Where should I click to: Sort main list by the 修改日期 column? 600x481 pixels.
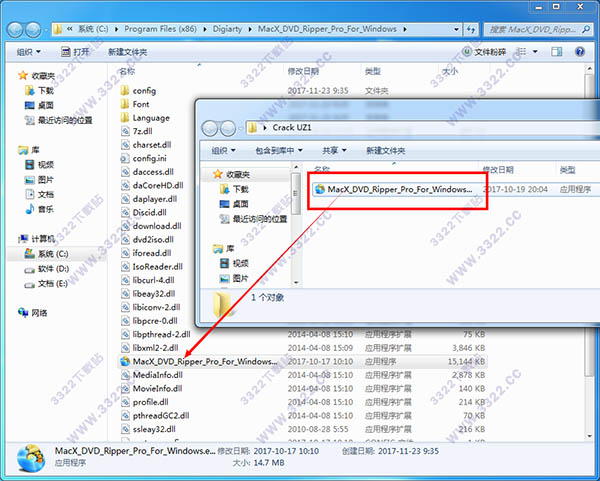303,71
